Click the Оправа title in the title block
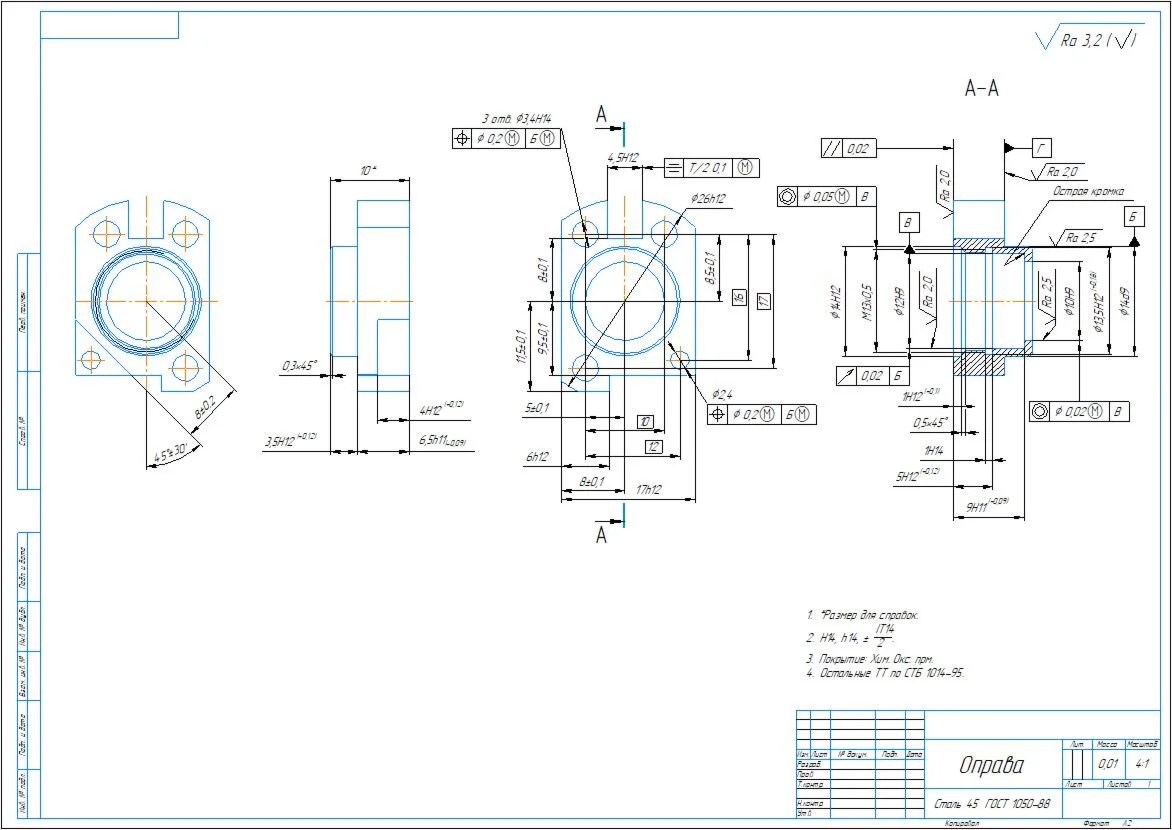The width and height of the screenshot is (1172, 830). pos(992,765)
